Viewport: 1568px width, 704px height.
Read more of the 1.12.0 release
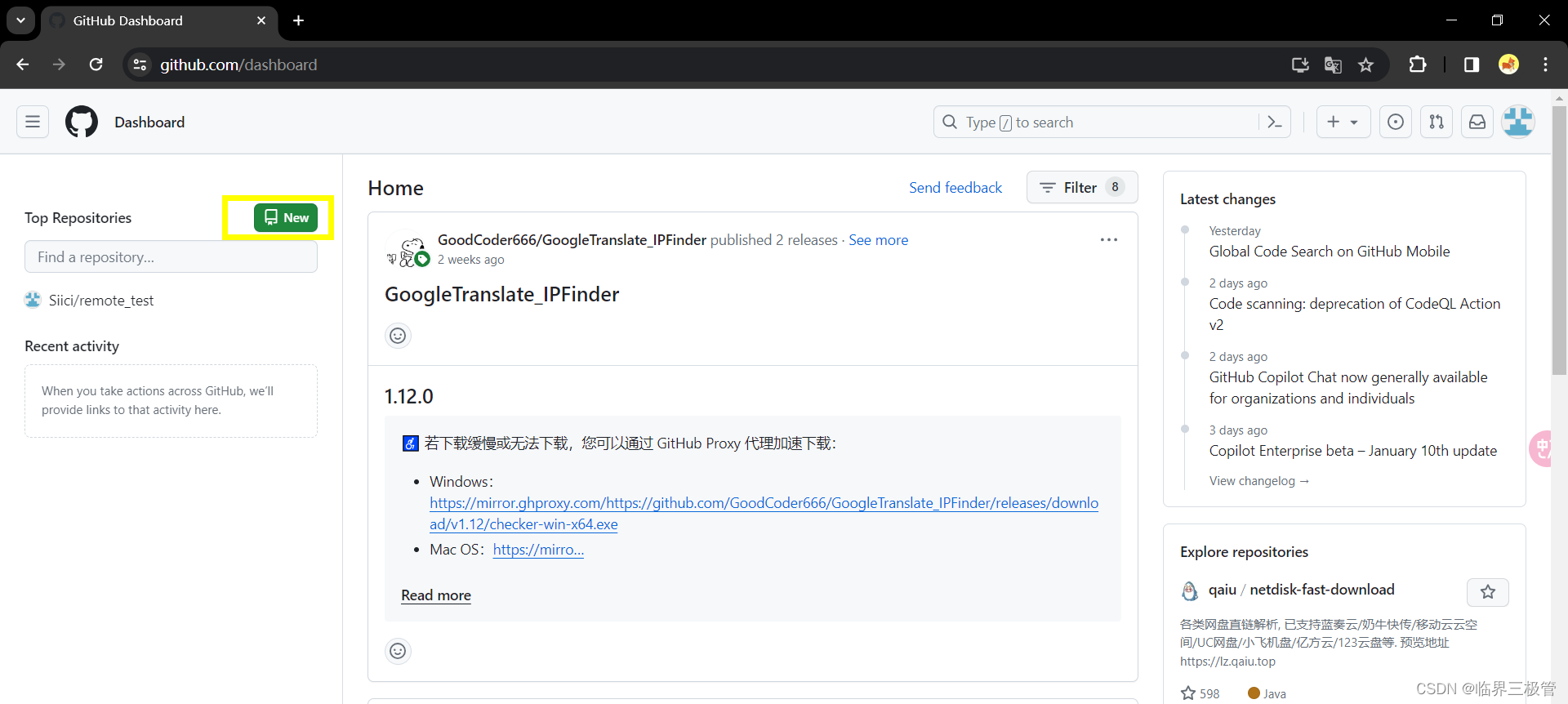tap(436, 595)
